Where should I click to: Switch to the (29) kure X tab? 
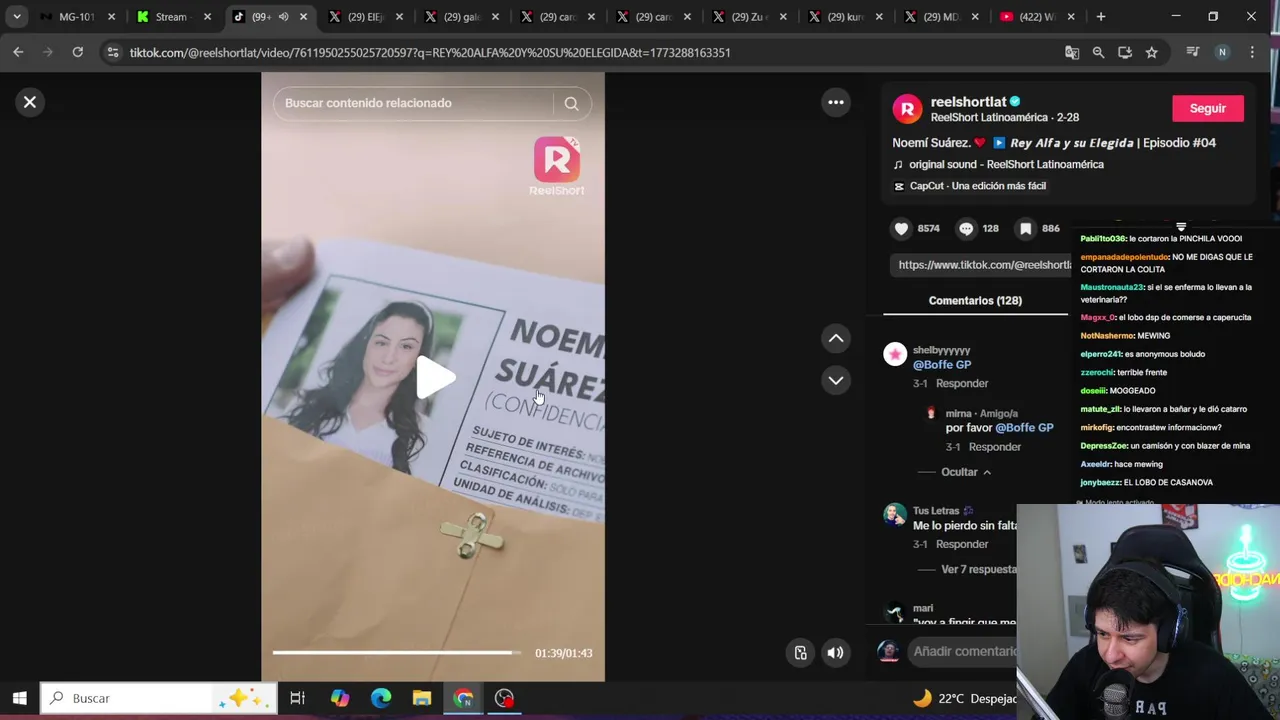click(845, 17)
